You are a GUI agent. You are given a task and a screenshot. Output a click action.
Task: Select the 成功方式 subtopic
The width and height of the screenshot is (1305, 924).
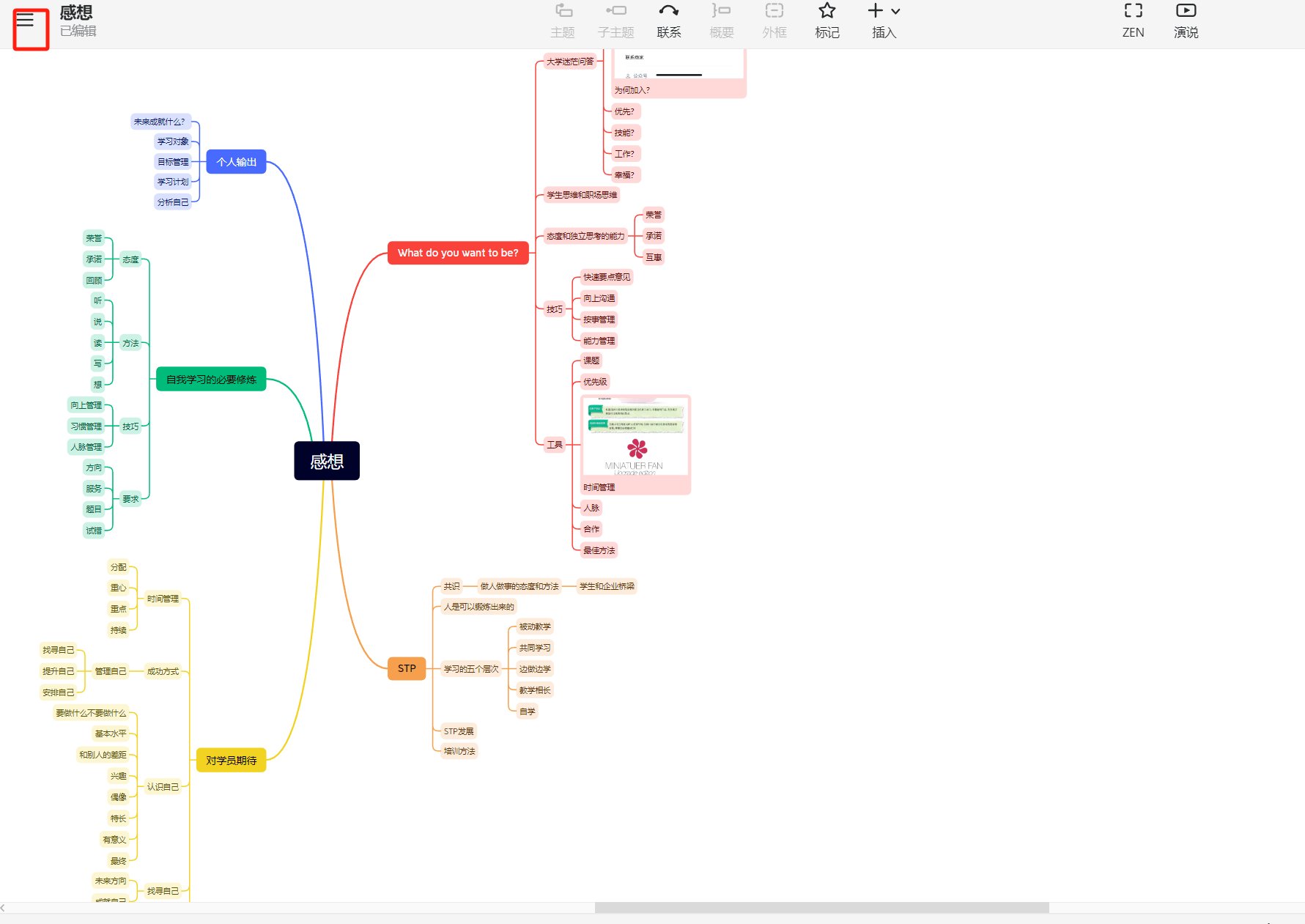tap(163, 671)
